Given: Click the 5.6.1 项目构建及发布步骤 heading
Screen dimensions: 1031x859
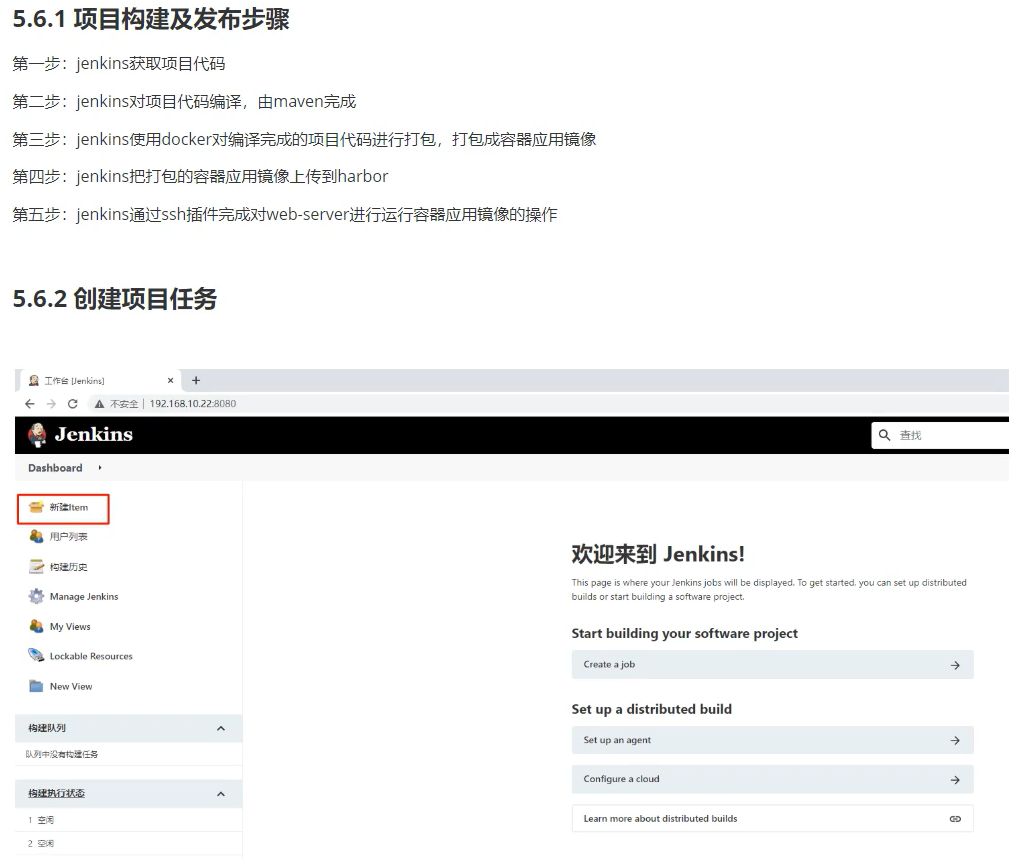Looking at the screenshot, I should coord(151,19).
